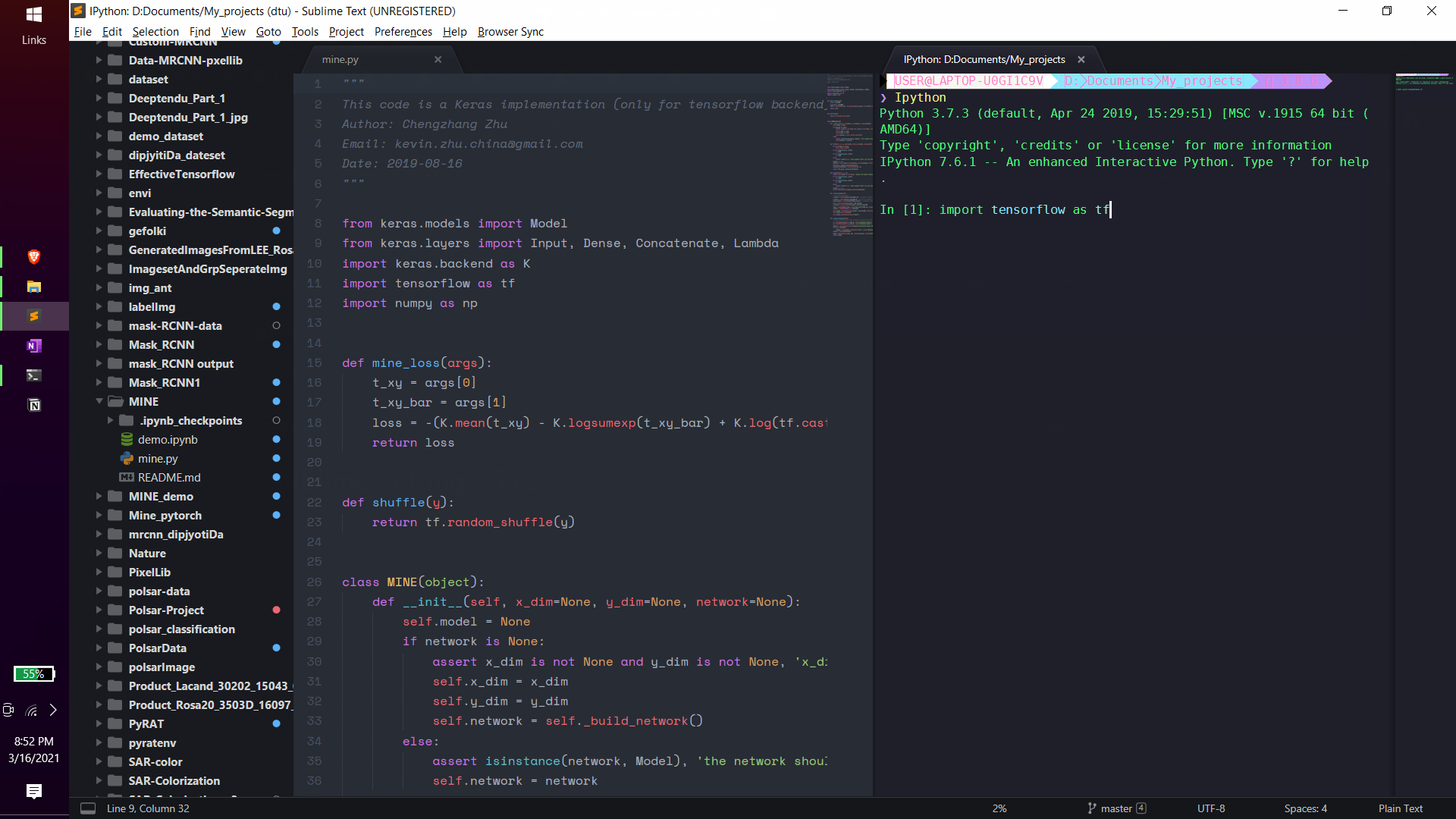
Task: Click the master branch status item
Action: pos(1116,808)
